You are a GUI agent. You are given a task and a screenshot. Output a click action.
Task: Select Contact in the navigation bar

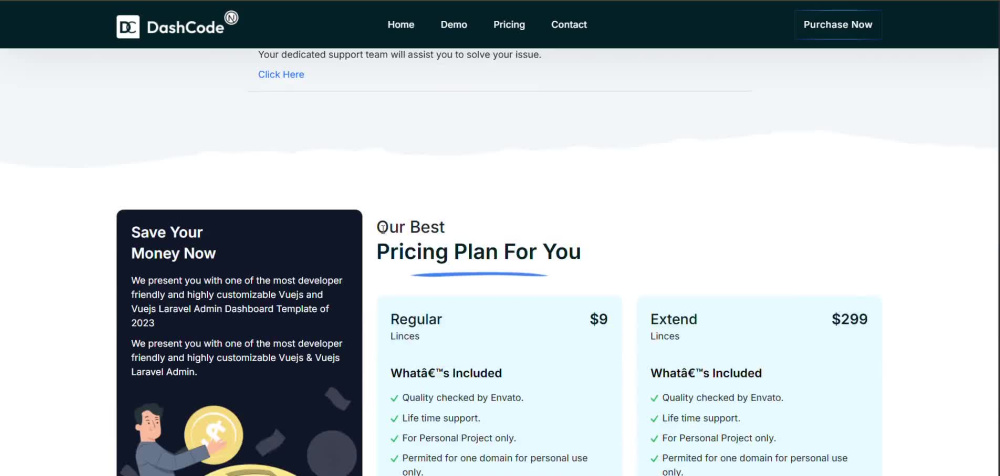coord(569,25)
